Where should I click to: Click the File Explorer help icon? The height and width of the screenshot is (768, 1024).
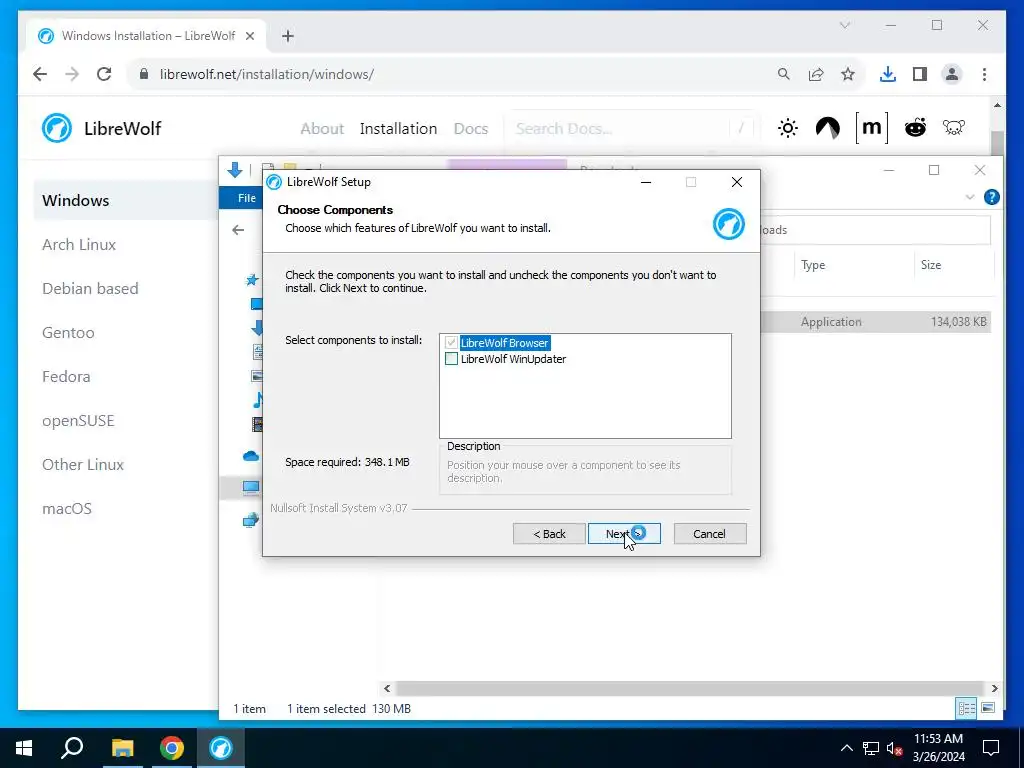(x=991, y=197)
